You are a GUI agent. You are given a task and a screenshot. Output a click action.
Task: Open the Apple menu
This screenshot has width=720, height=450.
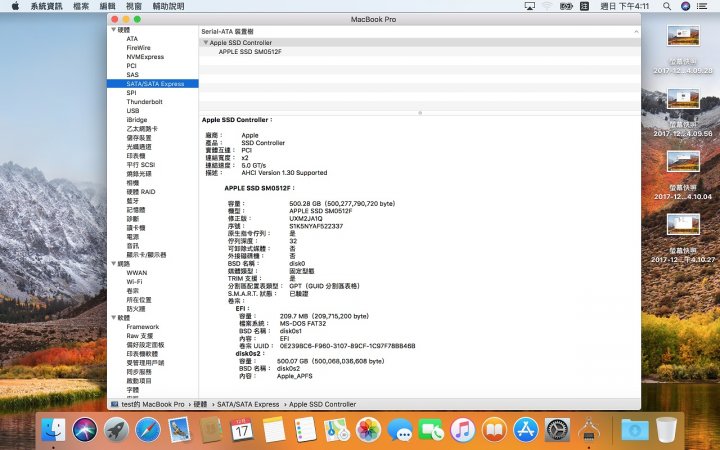click(15, 6)
